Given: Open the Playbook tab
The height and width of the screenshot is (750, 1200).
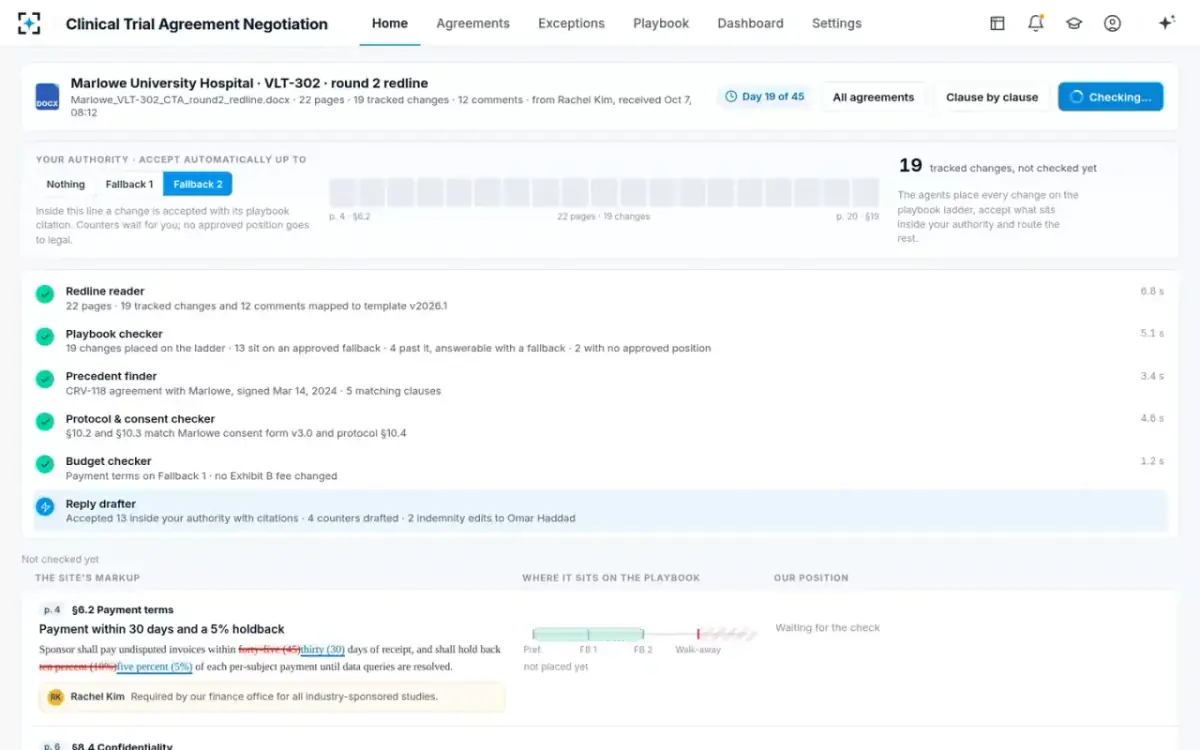Looking at the screenshot, I should tap(661, 23).
